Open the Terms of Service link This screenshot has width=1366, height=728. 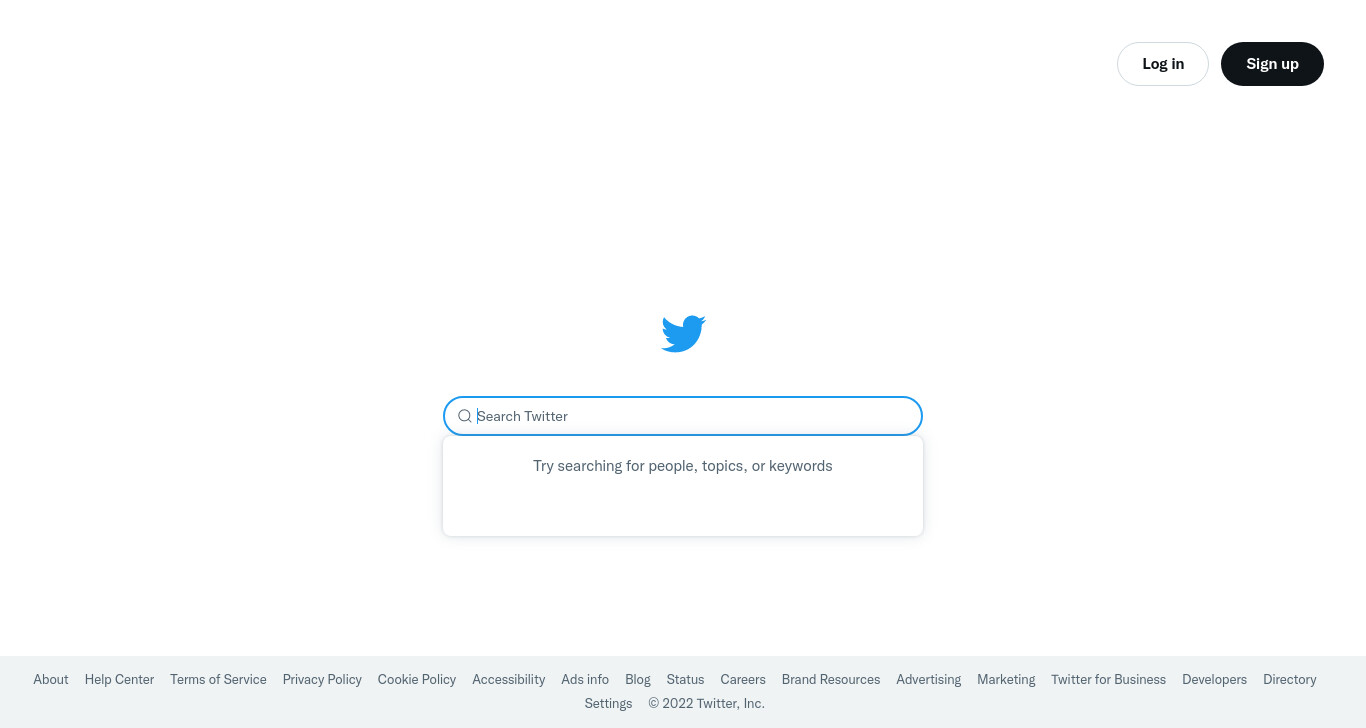point(218,679)
